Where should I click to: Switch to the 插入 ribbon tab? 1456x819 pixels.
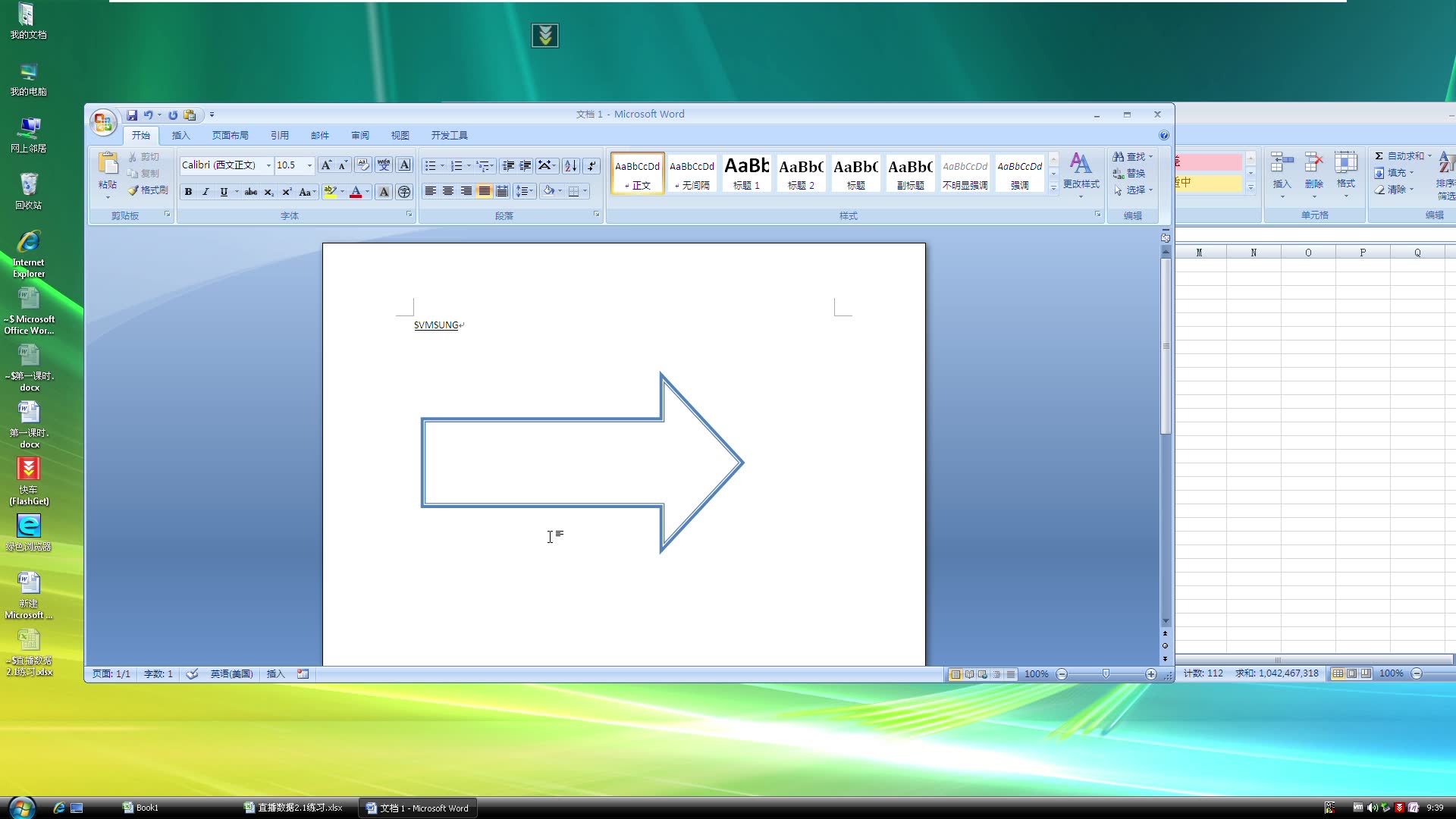(x=180, y=136)
